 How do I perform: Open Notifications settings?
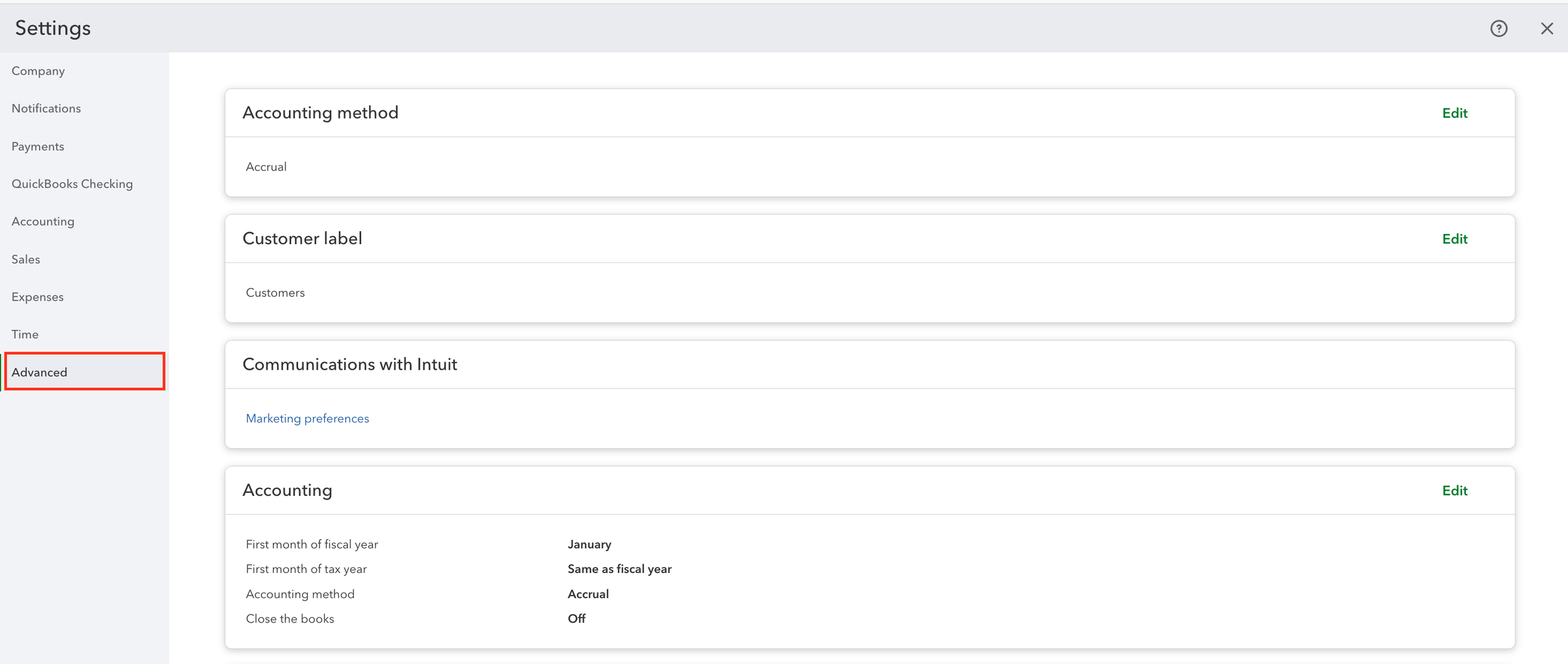tap(46, 108)
